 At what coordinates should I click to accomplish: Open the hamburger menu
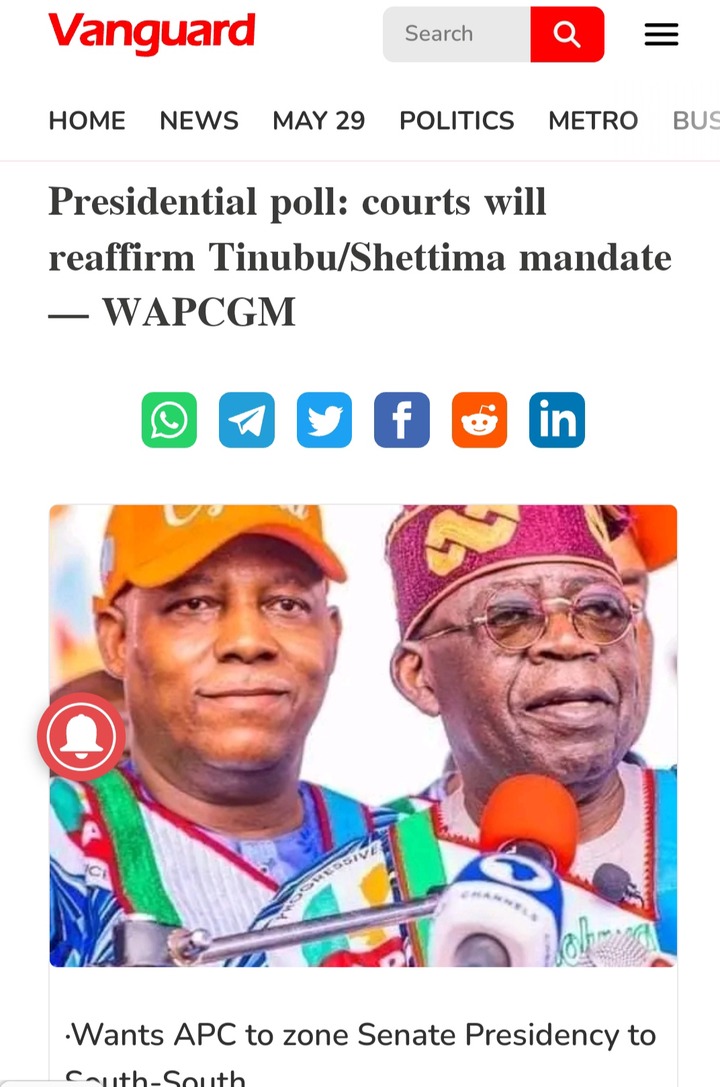coord(661,34)
